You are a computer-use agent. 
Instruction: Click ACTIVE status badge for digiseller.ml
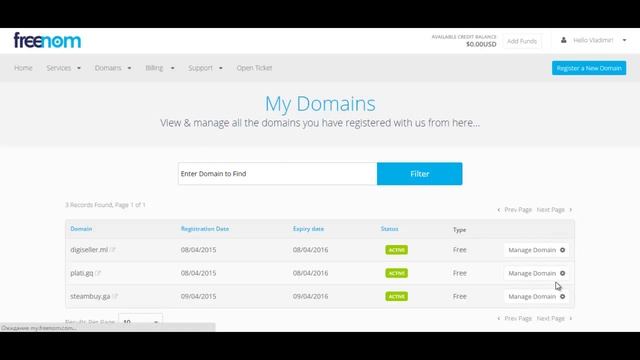coord(396,250)
